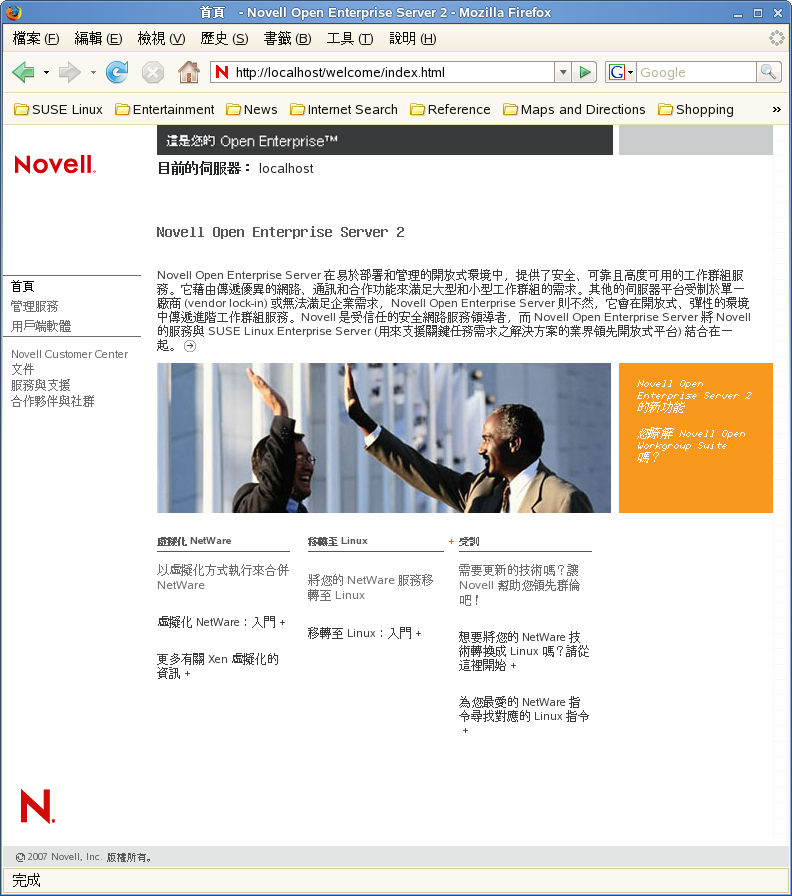The height and width of the screenshot is (896, 792).
Task: Open the 用戶端軟體 sidebar link
Action: 41,326
